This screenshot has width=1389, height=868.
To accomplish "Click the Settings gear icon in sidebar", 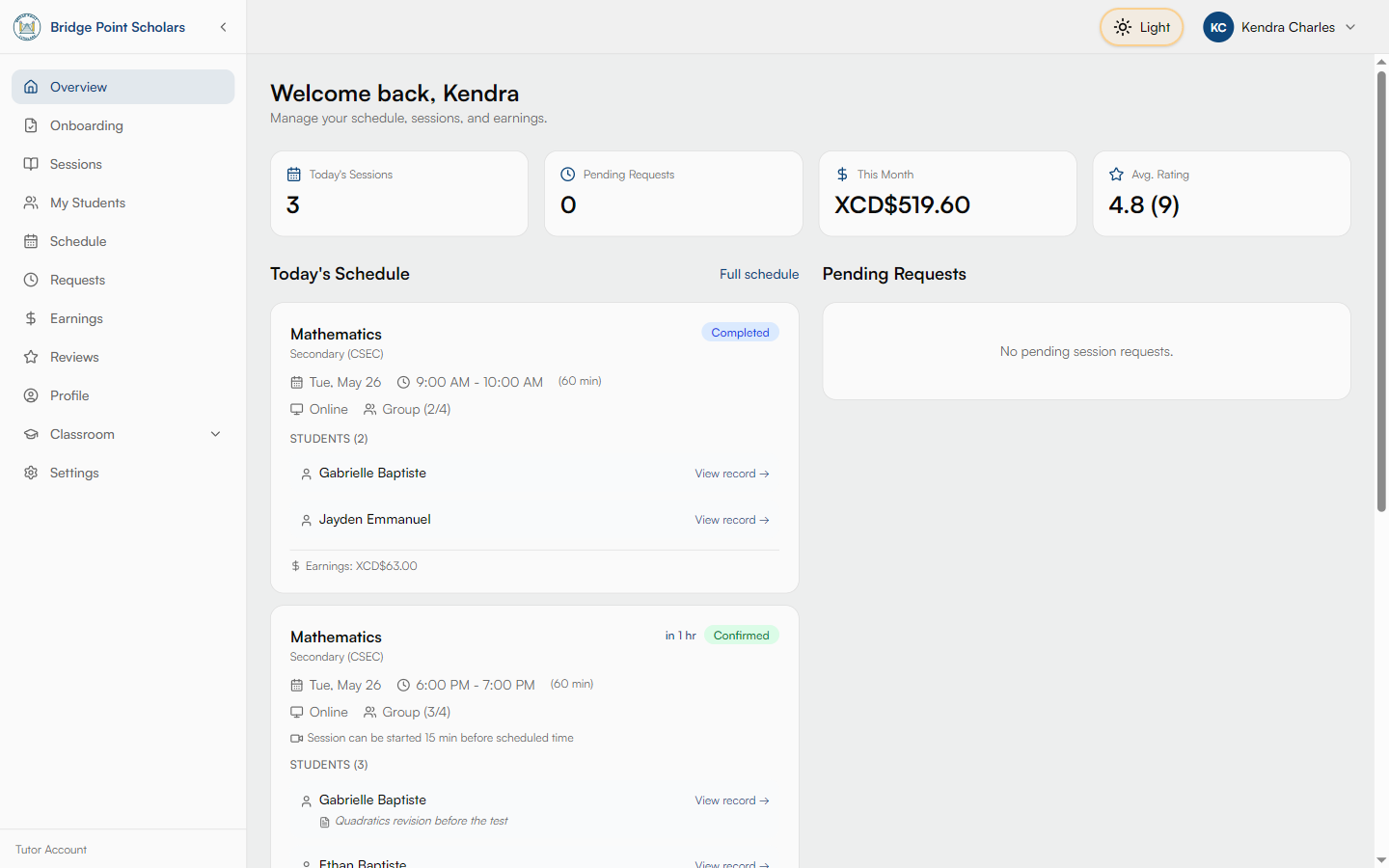I will tap(31, 473).
